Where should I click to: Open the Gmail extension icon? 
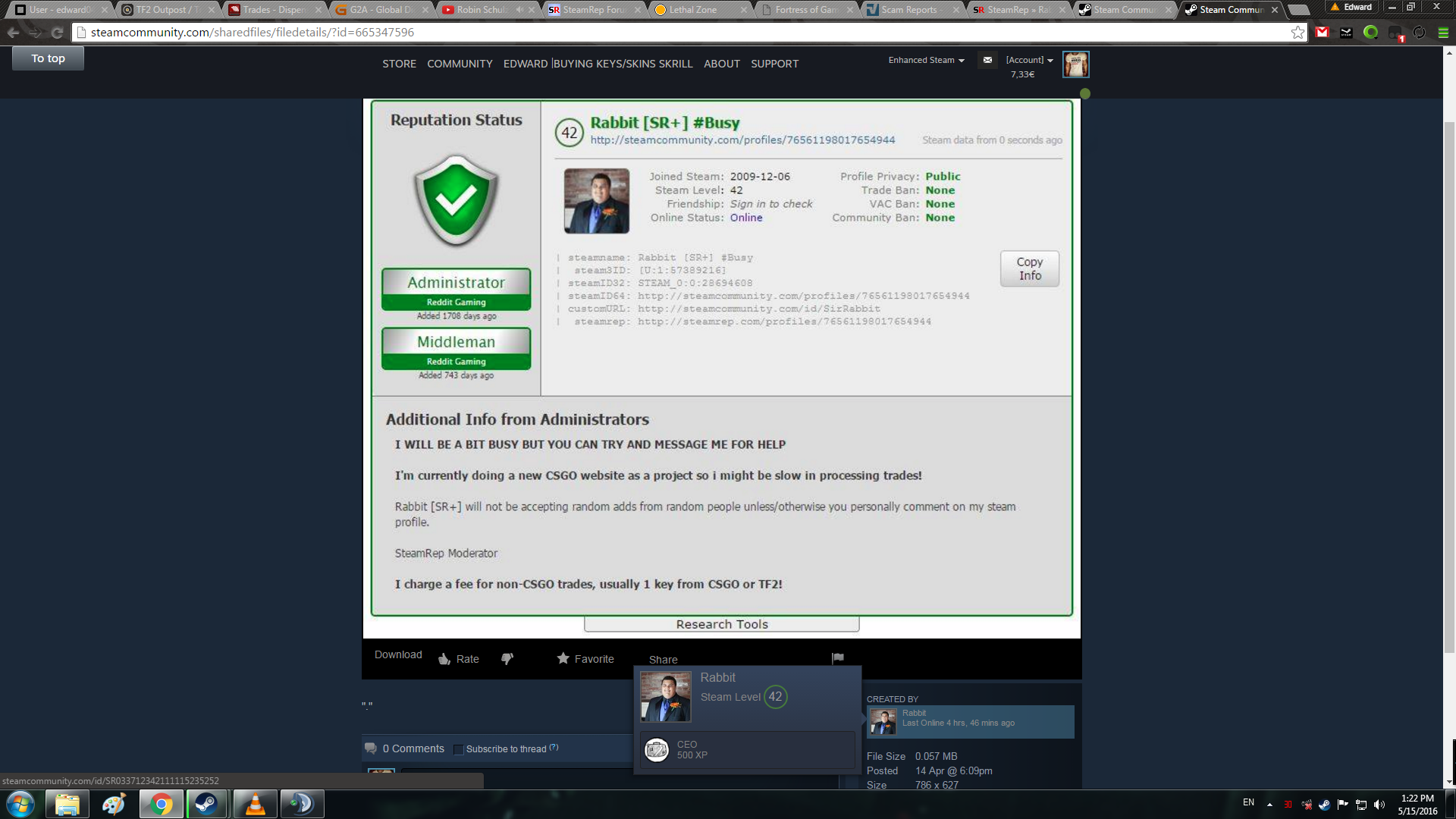pos(1322,33)
